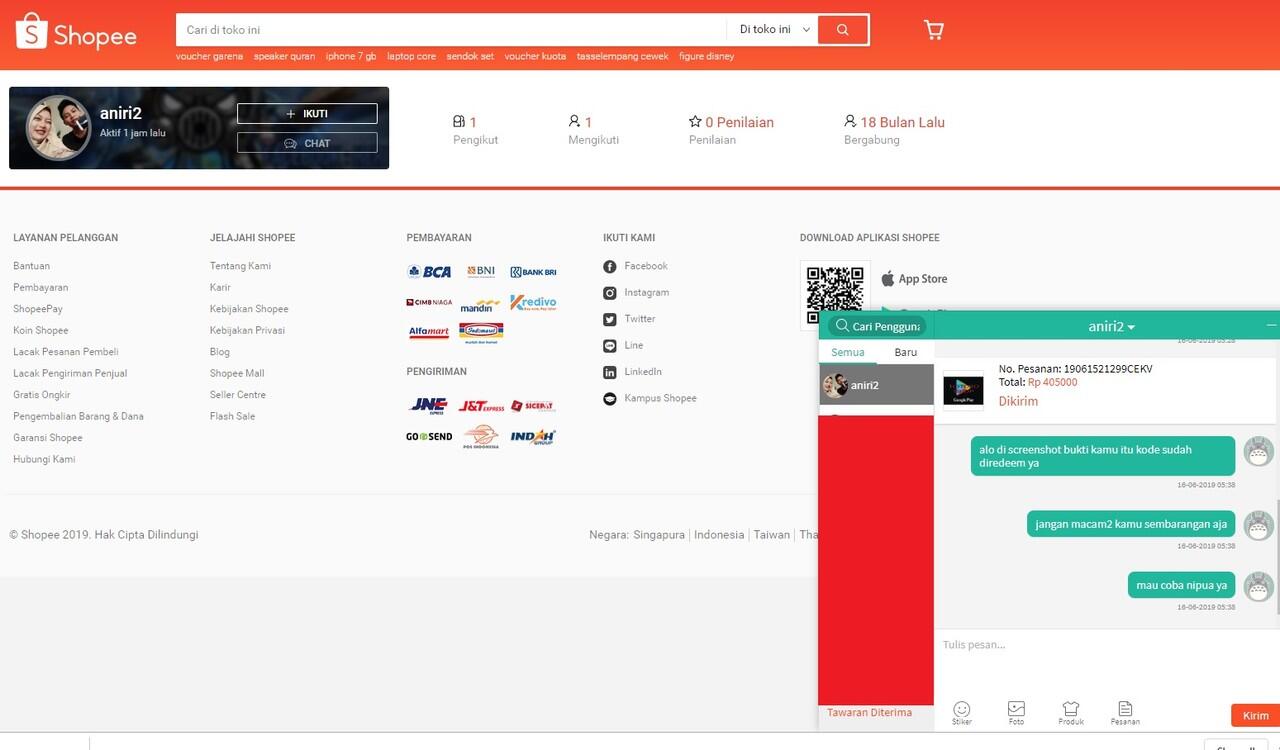
Task: Click the JNE shipping logo
Action: pos(429,405)
